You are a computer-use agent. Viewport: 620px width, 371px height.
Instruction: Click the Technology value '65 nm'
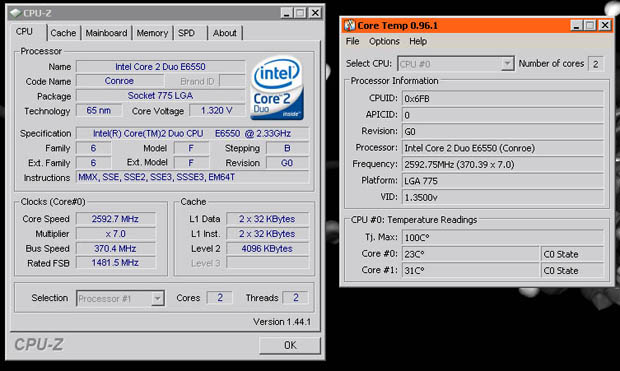pyautogui.click(x=99, y=111)
